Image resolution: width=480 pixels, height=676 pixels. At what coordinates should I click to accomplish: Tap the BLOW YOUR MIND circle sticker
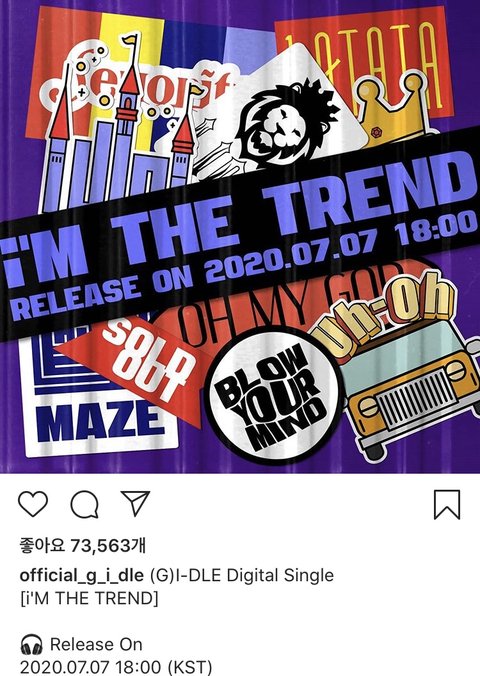[273, 395]
